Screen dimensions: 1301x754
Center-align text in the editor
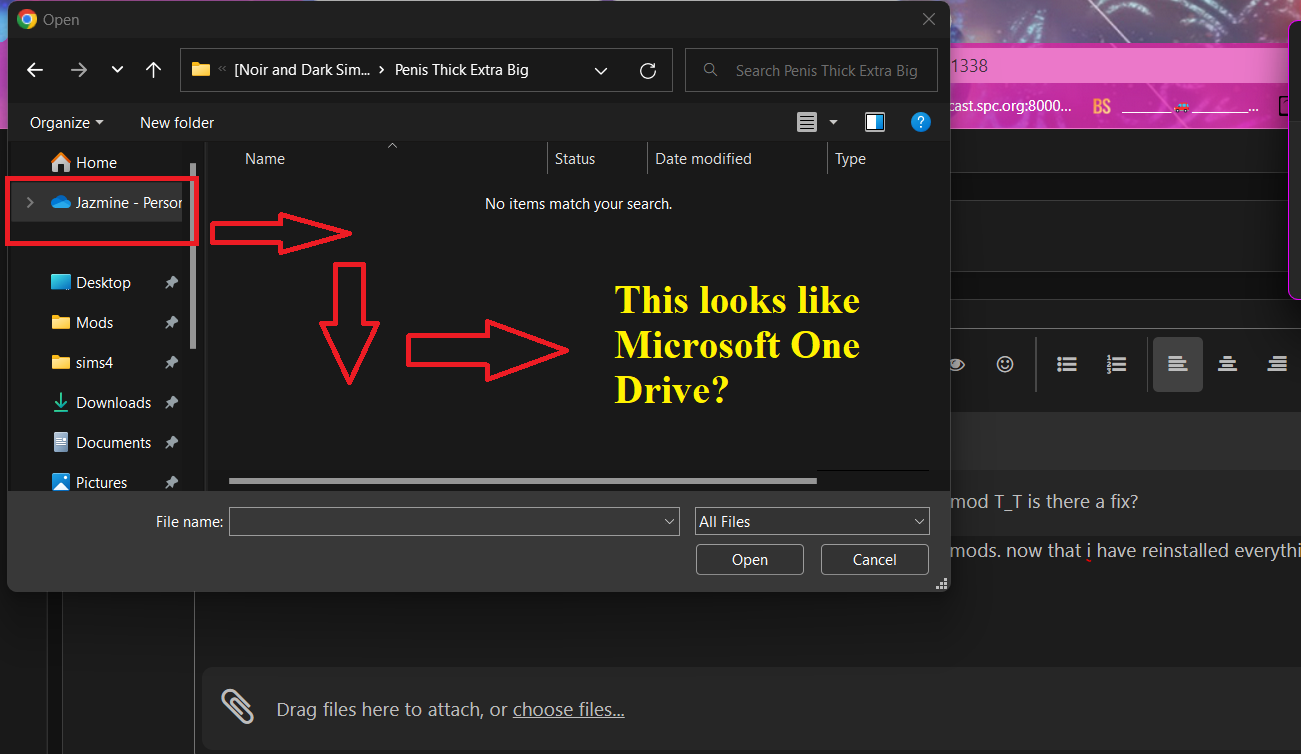coord(1227,364)
